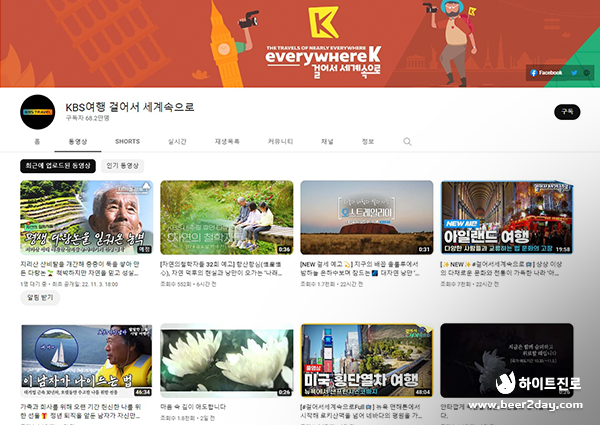This screenshot has height=425, width=600.
Task: Open the bench in green garden thumbnail
Action: point(227,217)
